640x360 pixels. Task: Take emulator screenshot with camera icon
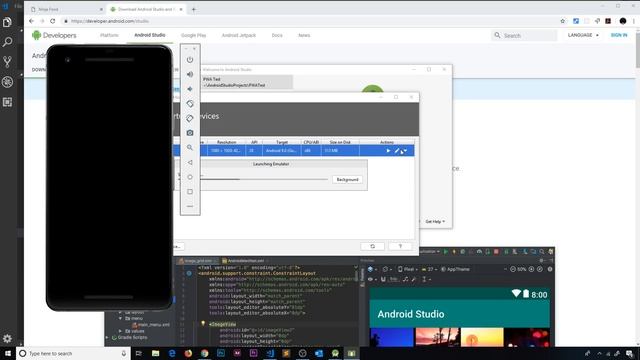click(190, 133)
